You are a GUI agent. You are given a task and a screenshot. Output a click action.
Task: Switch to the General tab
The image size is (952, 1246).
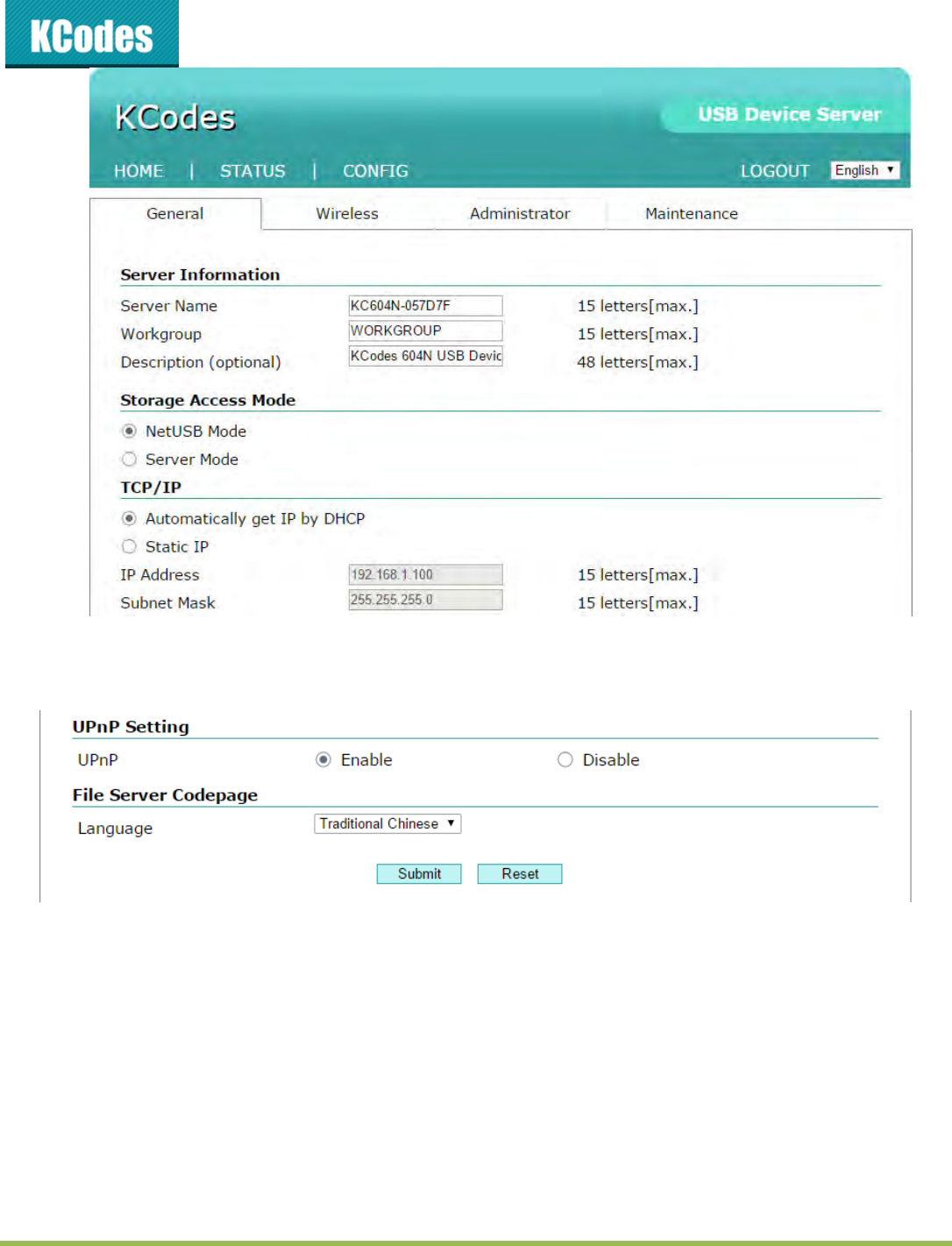pyautogui.click(x=175, y=214)
